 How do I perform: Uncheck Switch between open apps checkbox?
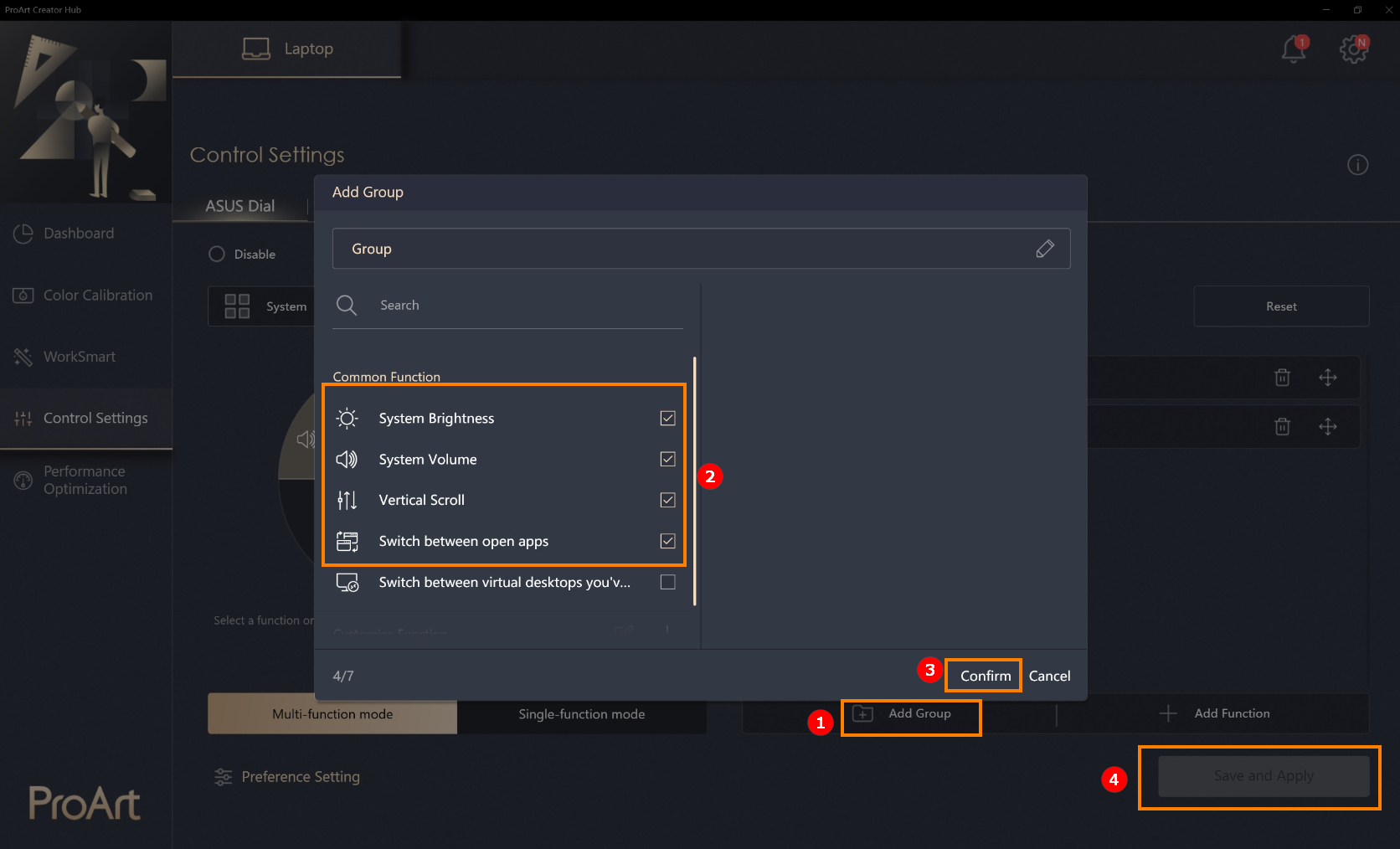click(667, 541)
